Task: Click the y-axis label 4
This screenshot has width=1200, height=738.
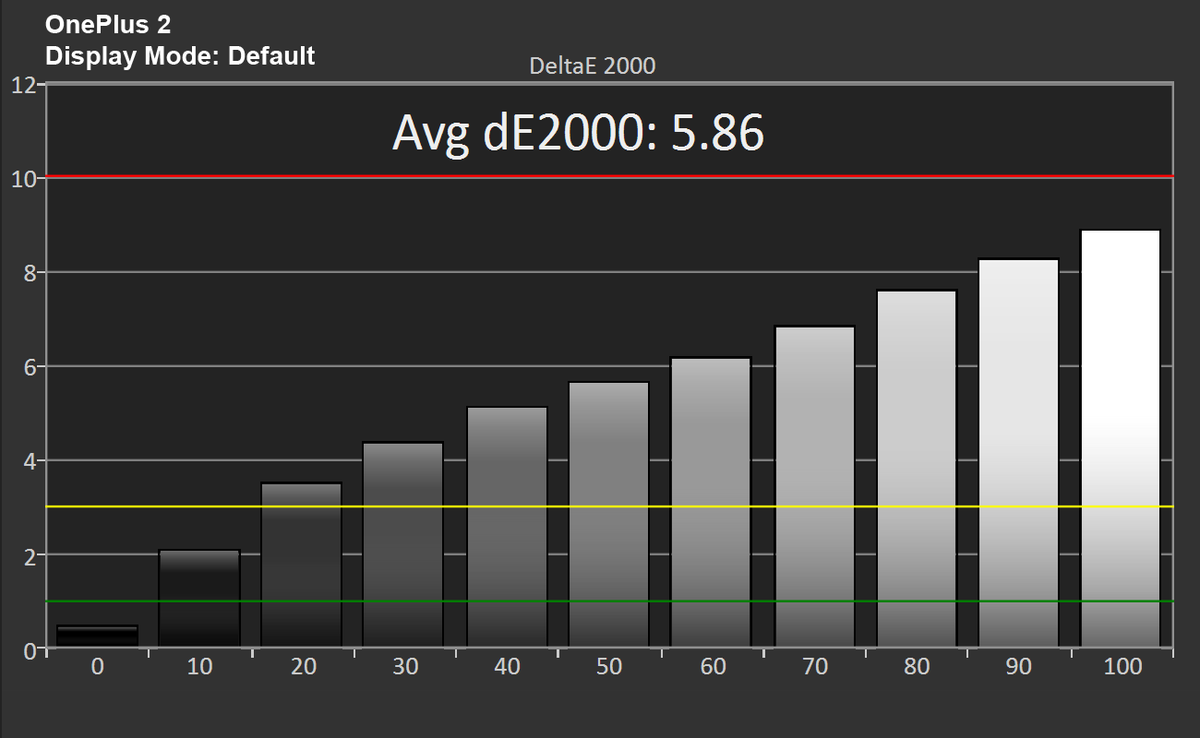Action: (29, 461)
